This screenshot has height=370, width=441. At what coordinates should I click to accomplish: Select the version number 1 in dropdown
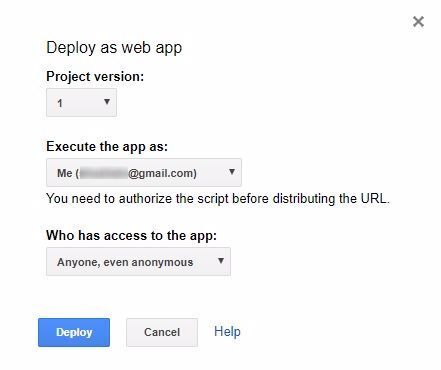(x=60, y=103)
